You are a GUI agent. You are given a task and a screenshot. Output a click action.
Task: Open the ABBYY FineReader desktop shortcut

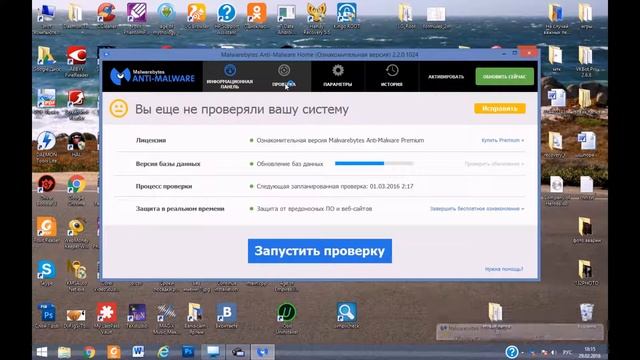pyautogui.click(x=76, y=61)
